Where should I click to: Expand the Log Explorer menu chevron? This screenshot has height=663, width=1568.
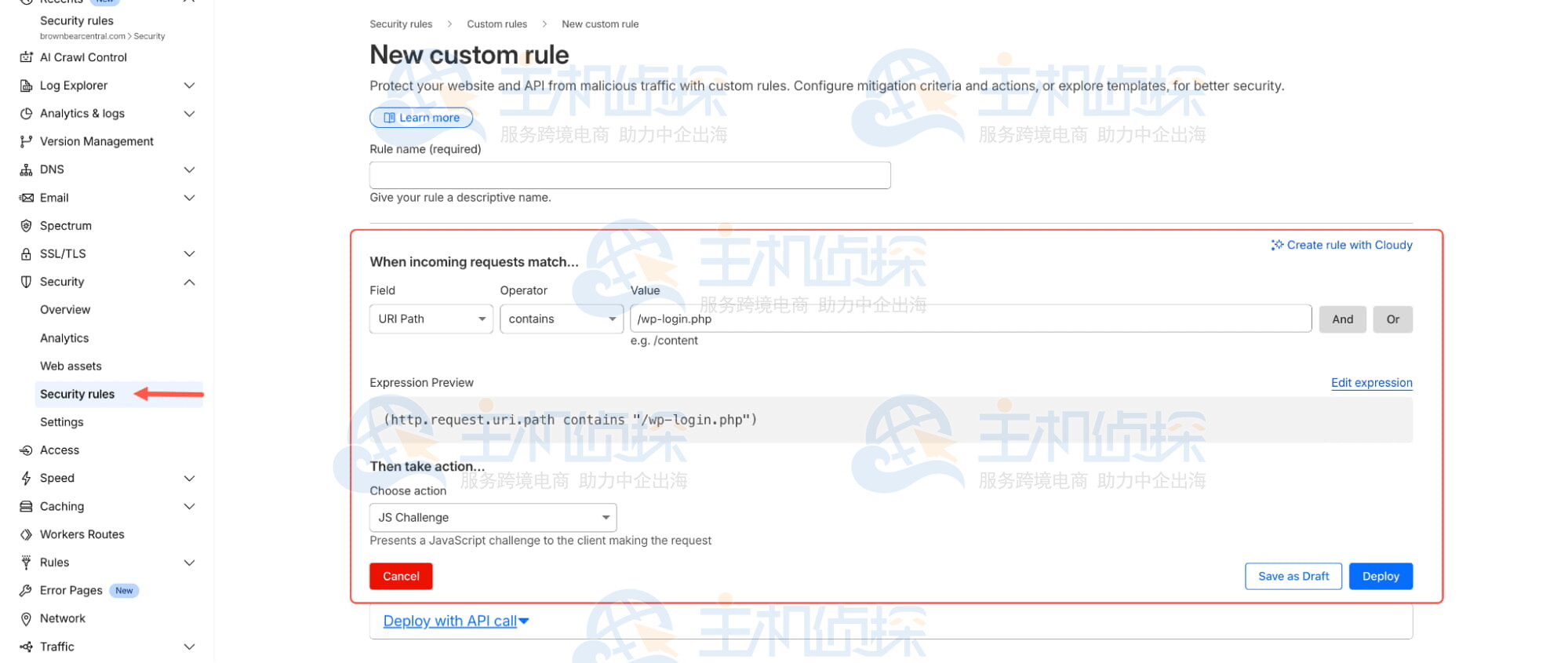point(189,86)
